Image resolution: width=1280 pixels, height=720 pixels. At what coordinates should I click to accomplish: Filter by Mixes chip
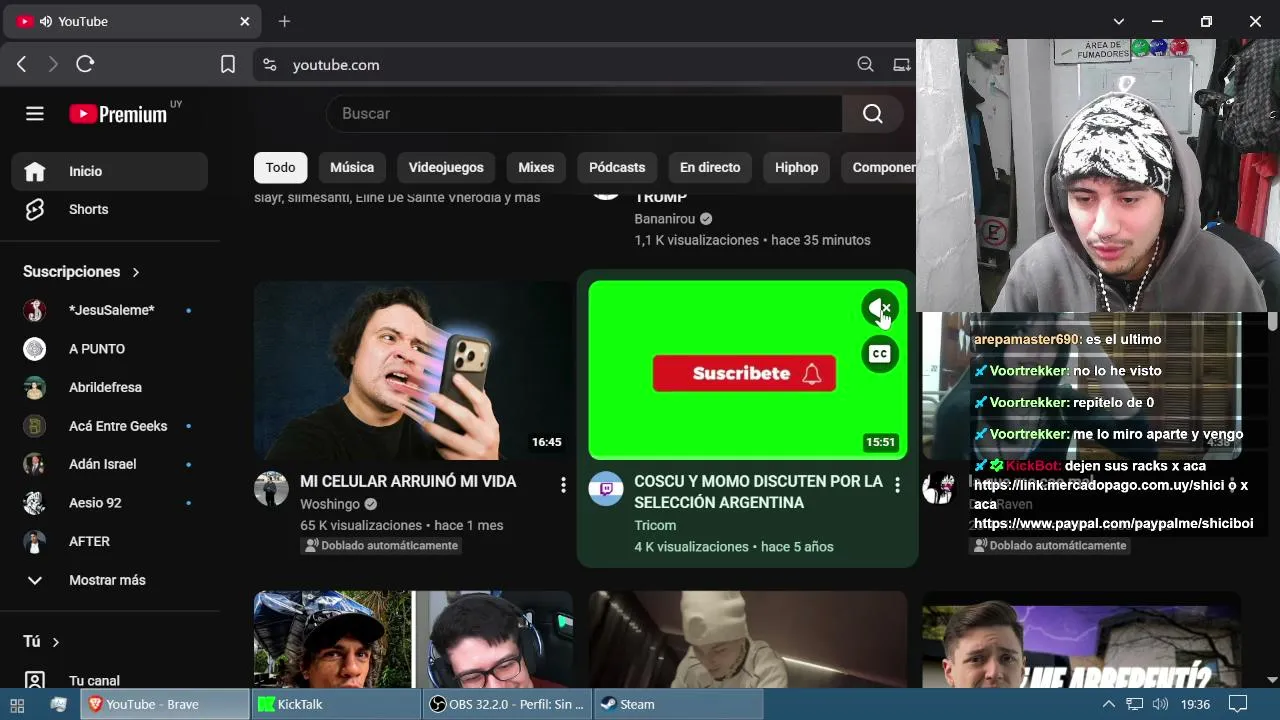536,168
